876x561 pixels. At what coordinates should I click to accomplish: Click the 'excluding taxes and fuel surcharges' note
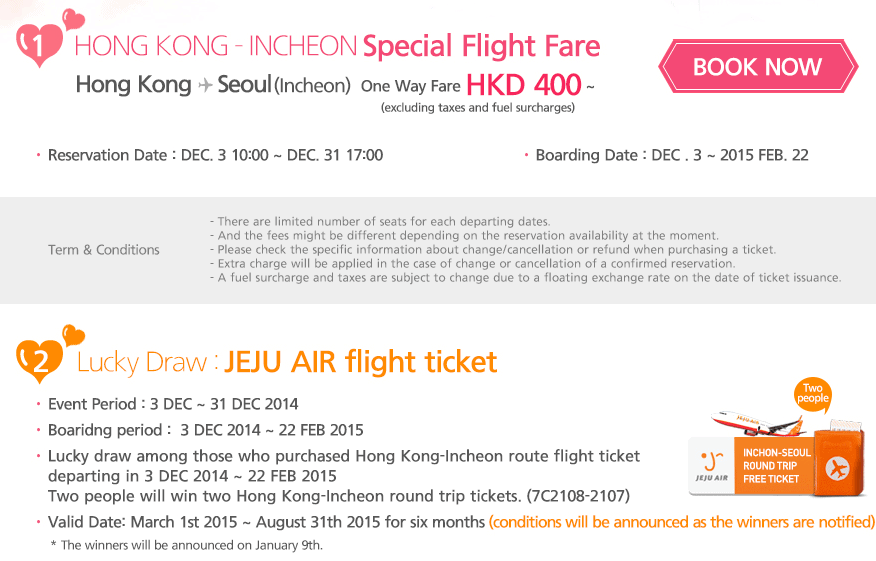click(478, 107)
